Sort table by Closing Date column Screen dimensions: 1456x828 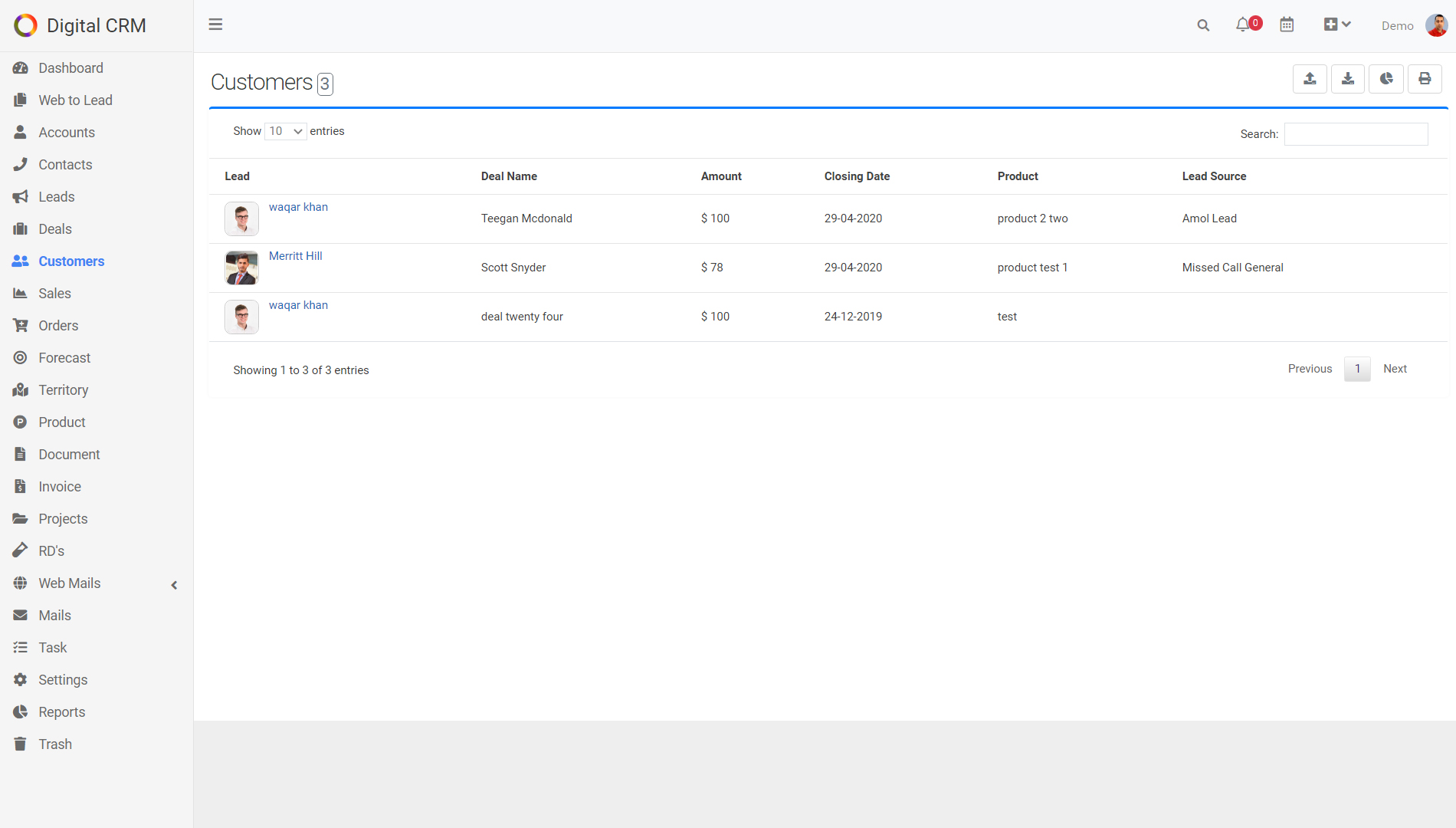(x=857, y=176)
